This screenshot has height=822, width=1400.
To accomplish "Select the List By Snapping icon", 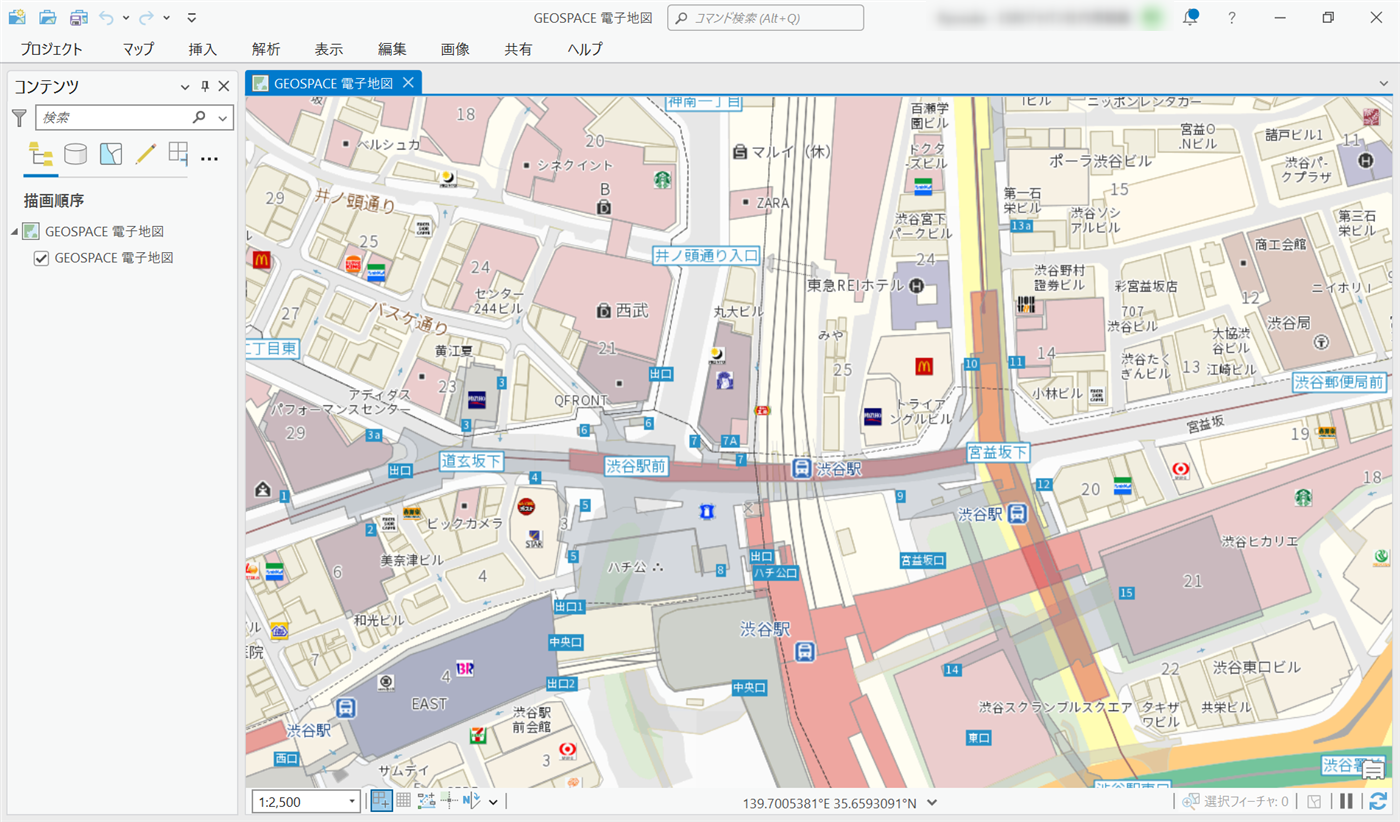I will 178,154.
